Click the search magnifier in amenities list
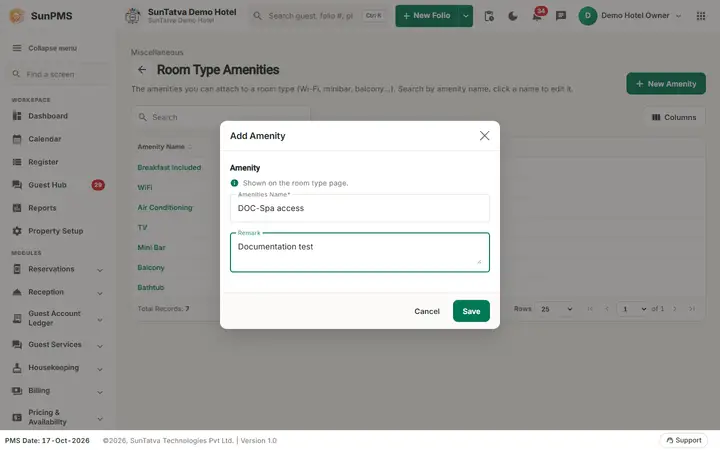The height and width of the screenshot is (450, 720). tap(143, 117)
